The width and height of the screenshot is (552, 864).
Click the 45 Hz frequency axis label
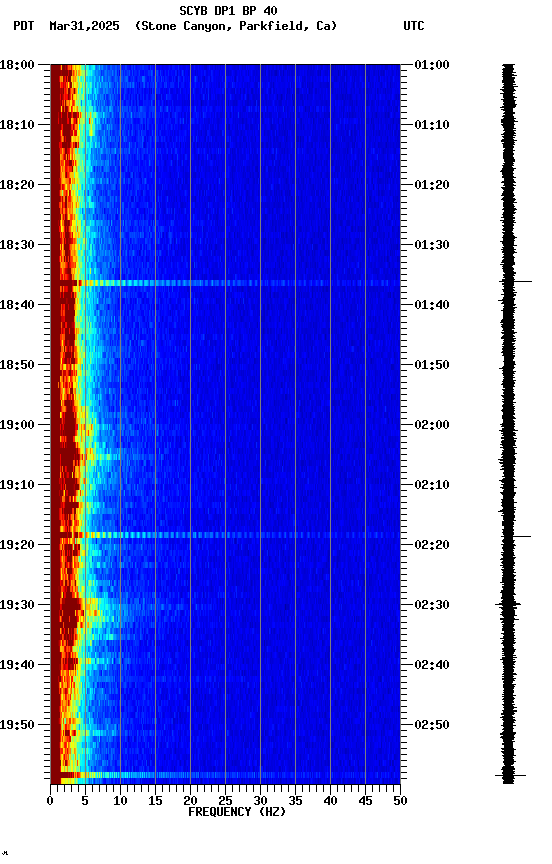point(365,801)
